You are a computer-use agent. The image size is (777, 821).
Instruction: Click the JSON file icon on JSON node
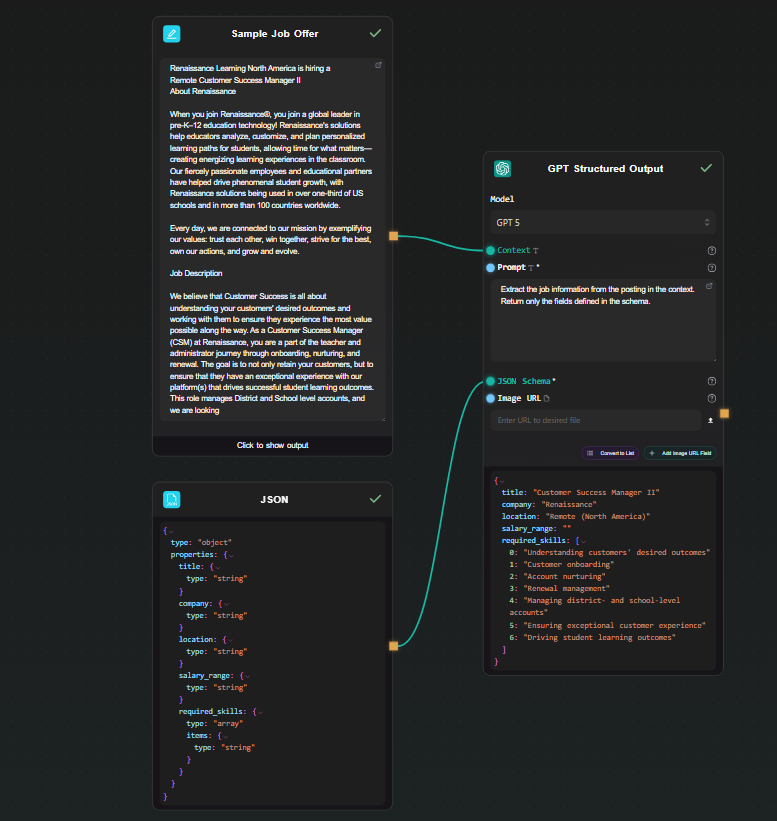click(x=172, y=500)
